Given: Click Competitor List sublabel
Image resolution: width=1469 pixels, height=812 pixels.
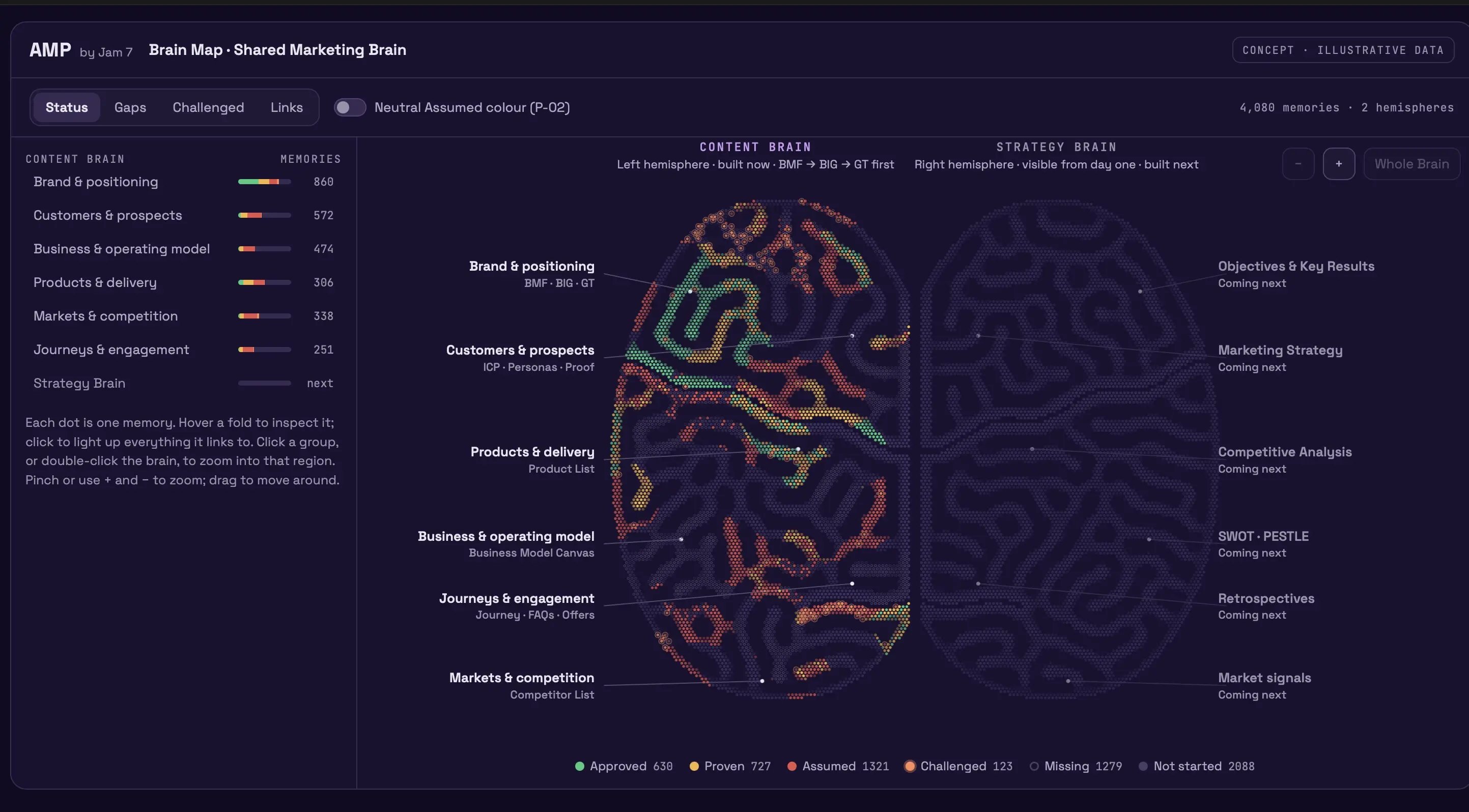Looking at the screenshot, I should 552,695.
